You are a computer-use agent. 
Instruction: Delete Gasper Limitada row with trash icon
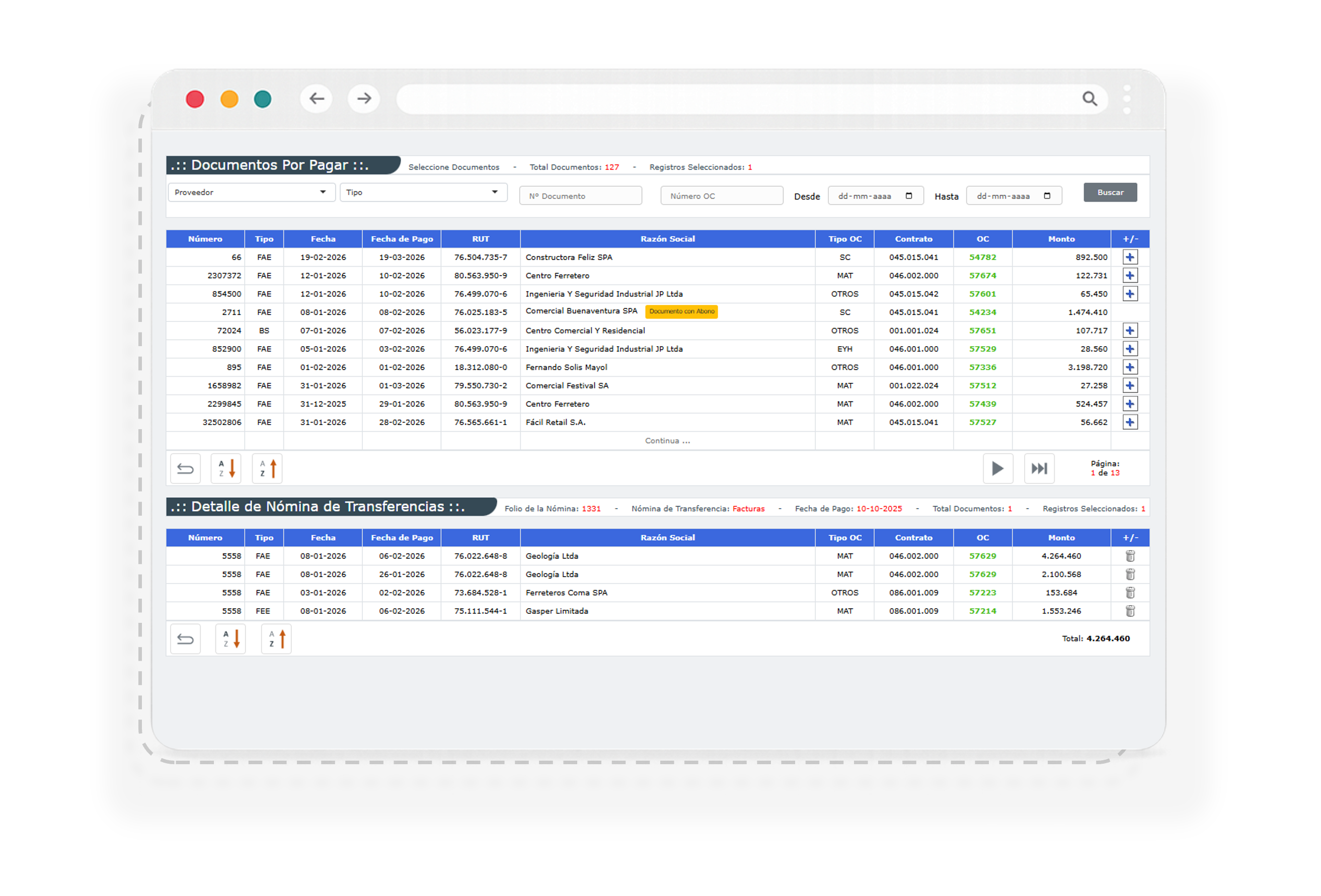click(1130, 611)
